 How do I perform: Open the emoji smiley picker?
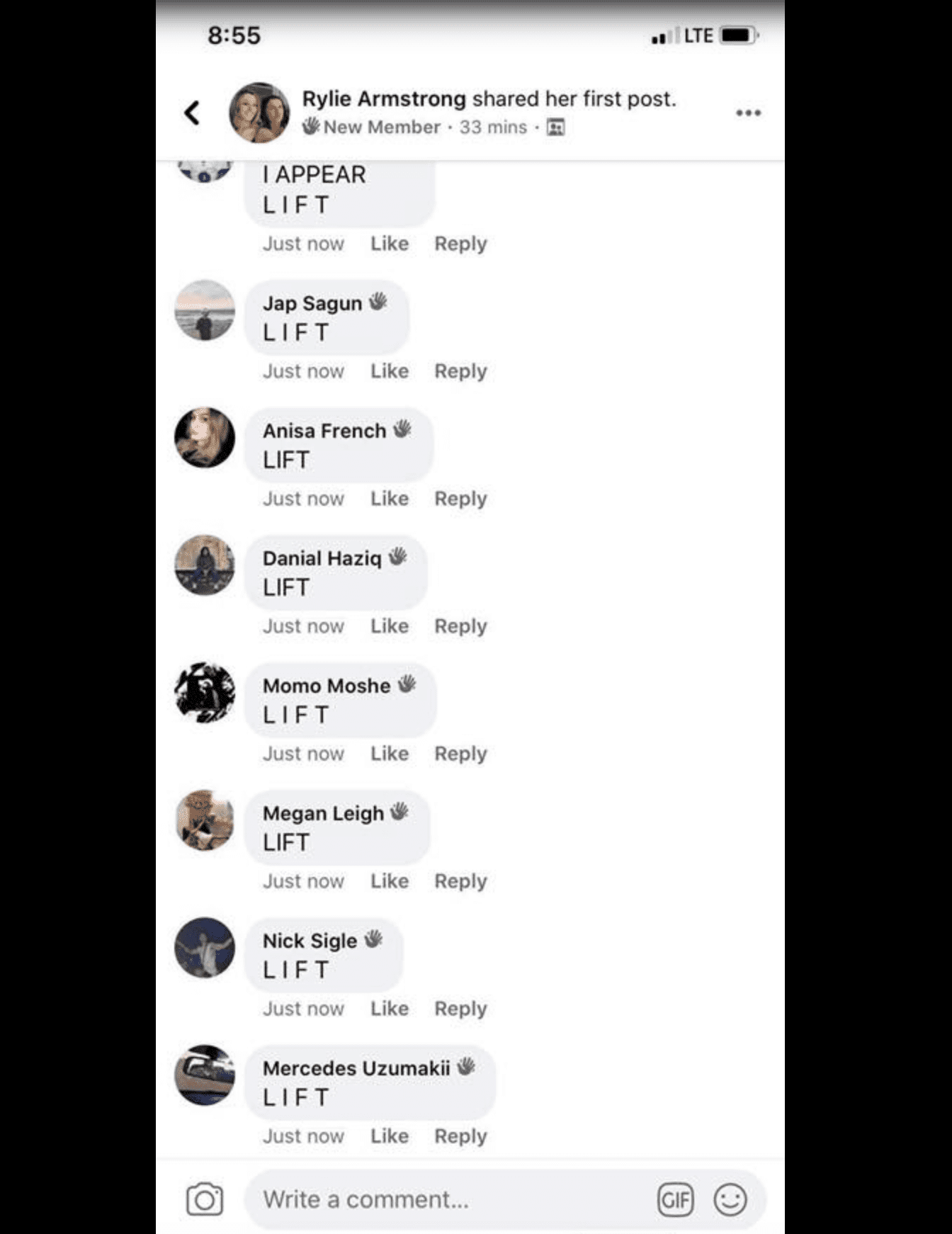[x=730, y=1199]
